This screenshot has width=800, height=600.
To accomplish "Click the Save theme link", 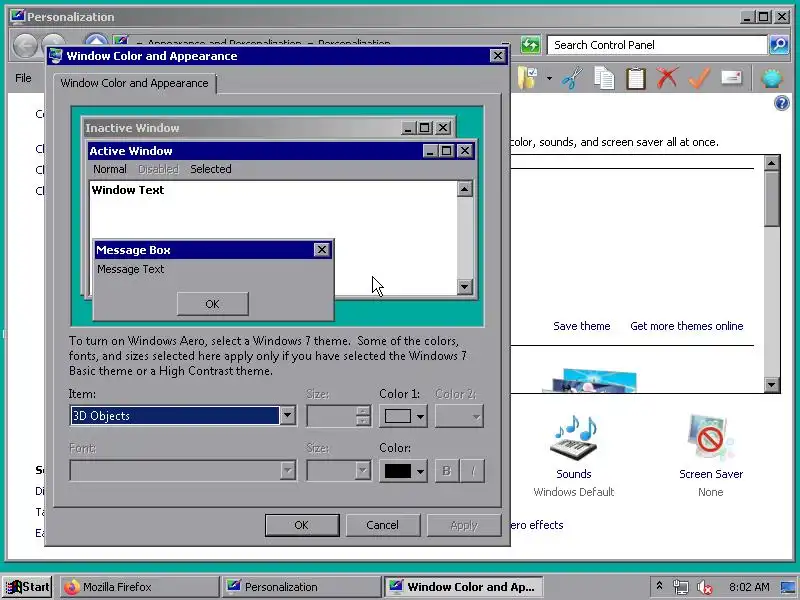I will click(582, 326).
